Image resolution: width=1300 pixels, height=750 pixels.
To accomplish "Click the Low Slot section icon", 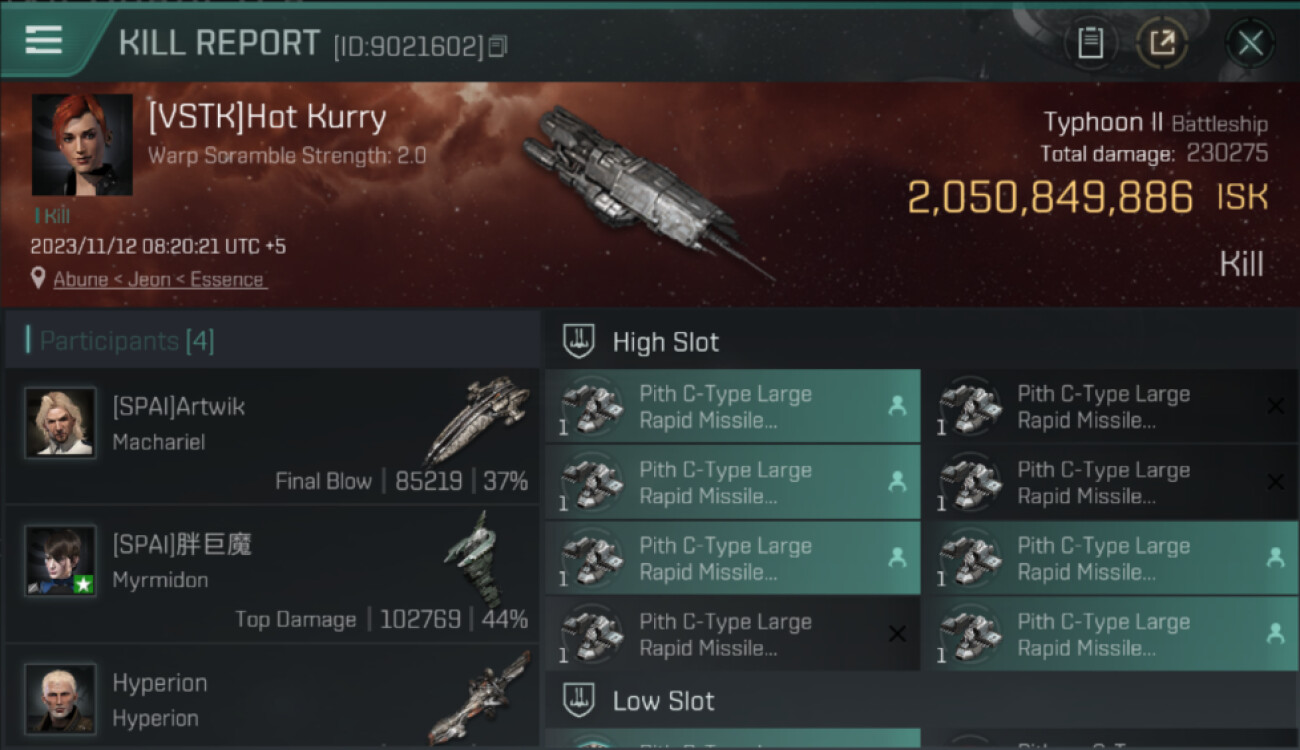I will (x=579, y=700).
